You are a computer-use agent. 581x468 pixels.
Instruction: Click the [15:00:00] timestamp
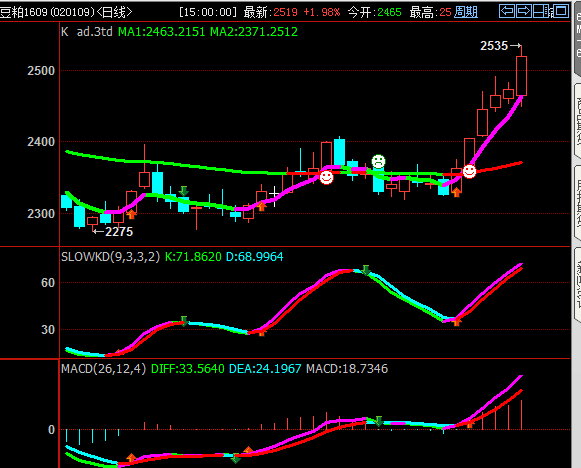[x=208, y=12]
